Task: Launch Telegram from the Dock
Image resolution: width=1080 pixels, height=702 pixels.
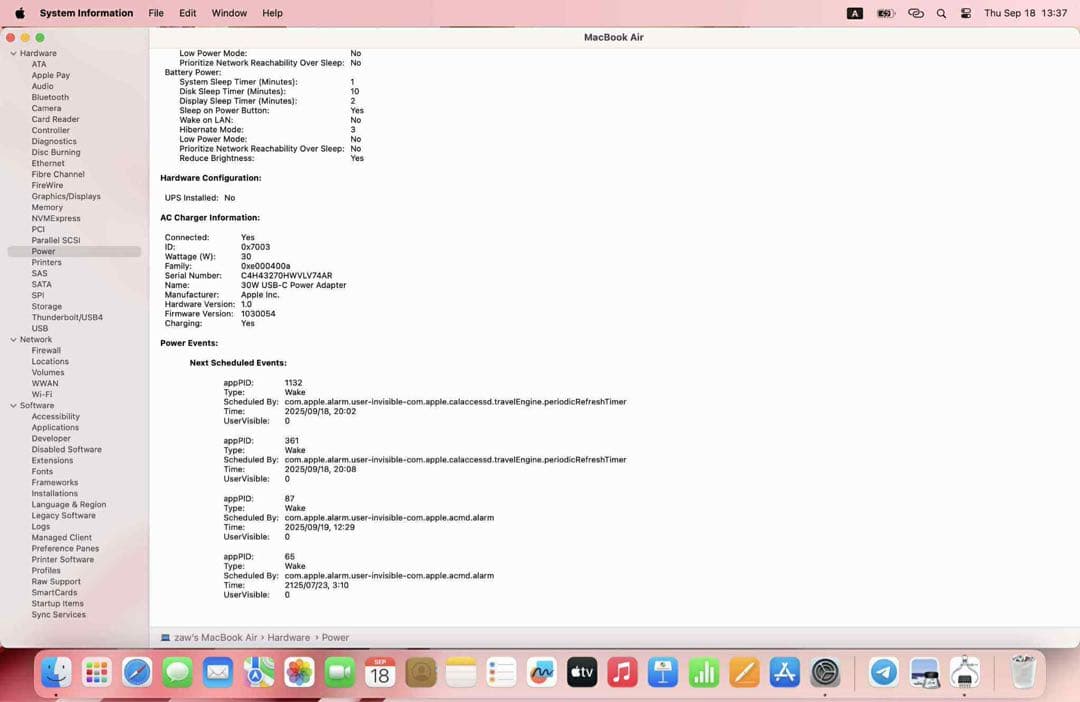Action: click(884, 672)
